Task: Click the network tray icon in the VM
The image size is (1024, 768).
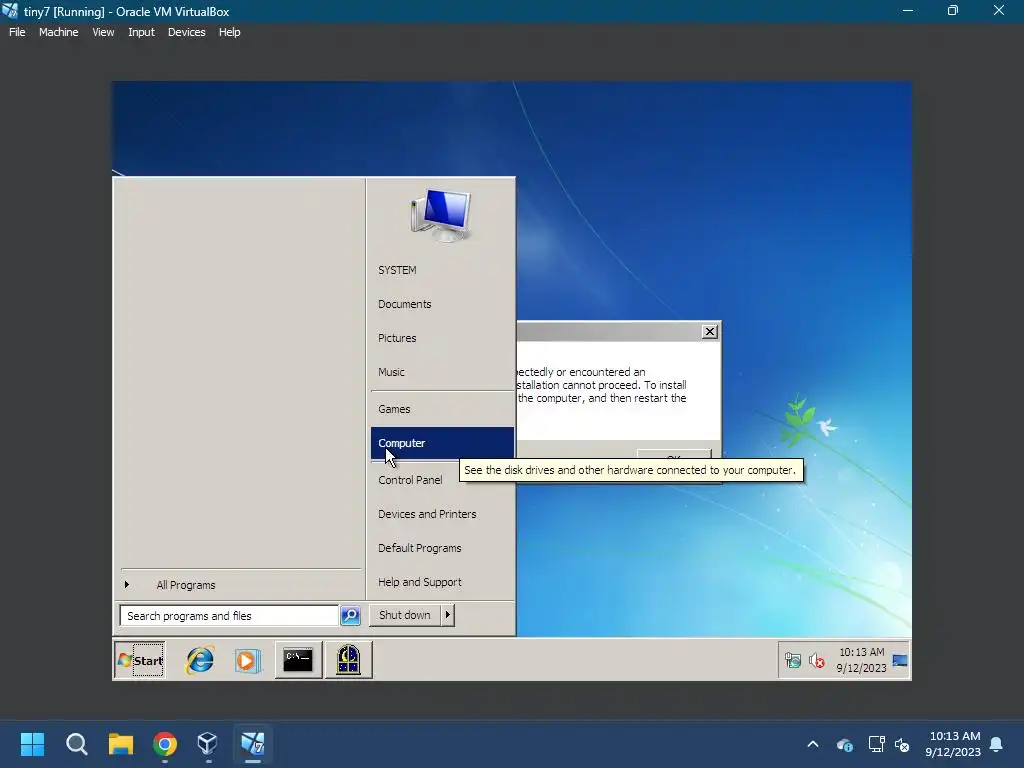Action: coord(793,660)
